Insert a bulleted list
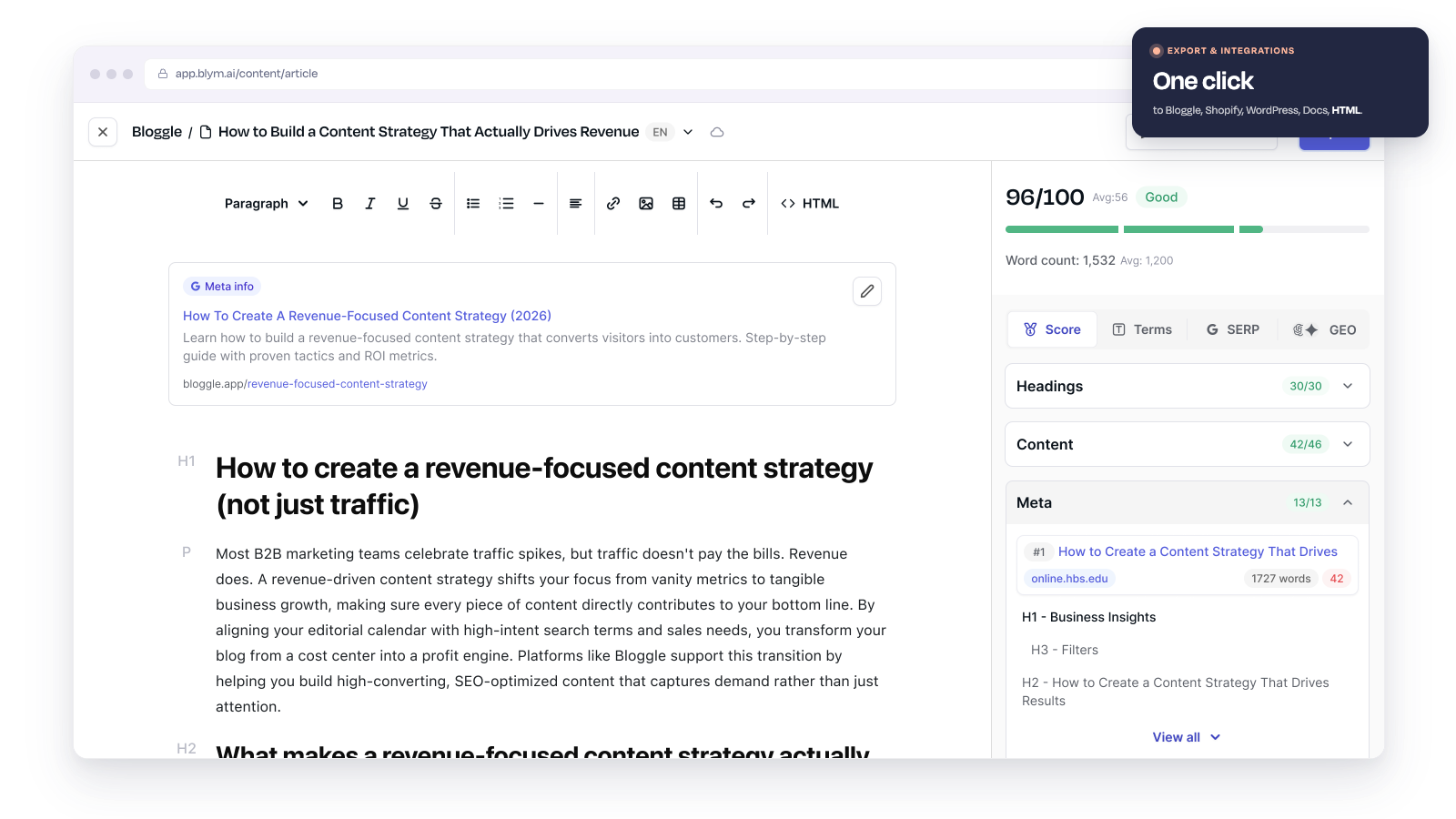This screenshot has height=819, width=1456. (x=473, y=204)
